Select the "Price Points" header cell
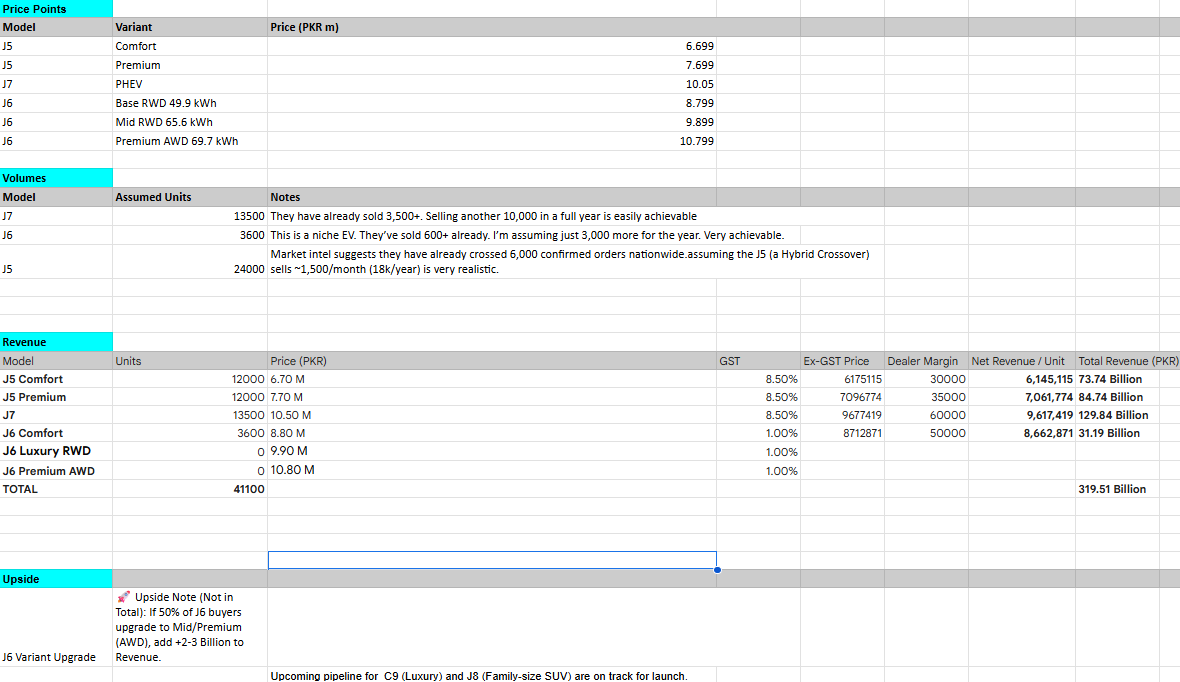The image size is (1180, 682). pyautogui.click(x=55, y=8)
